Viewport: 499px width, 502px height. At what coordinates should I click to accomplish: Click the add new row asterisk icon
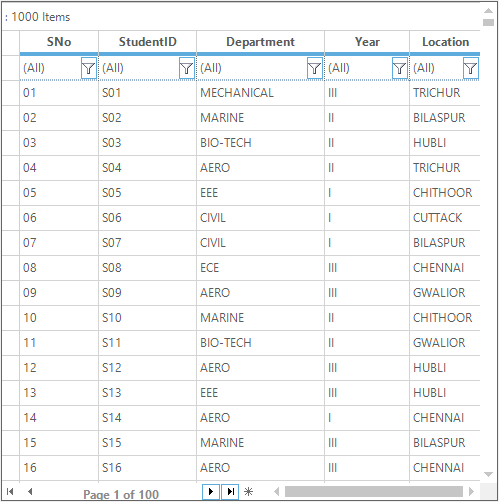point(249,492)
